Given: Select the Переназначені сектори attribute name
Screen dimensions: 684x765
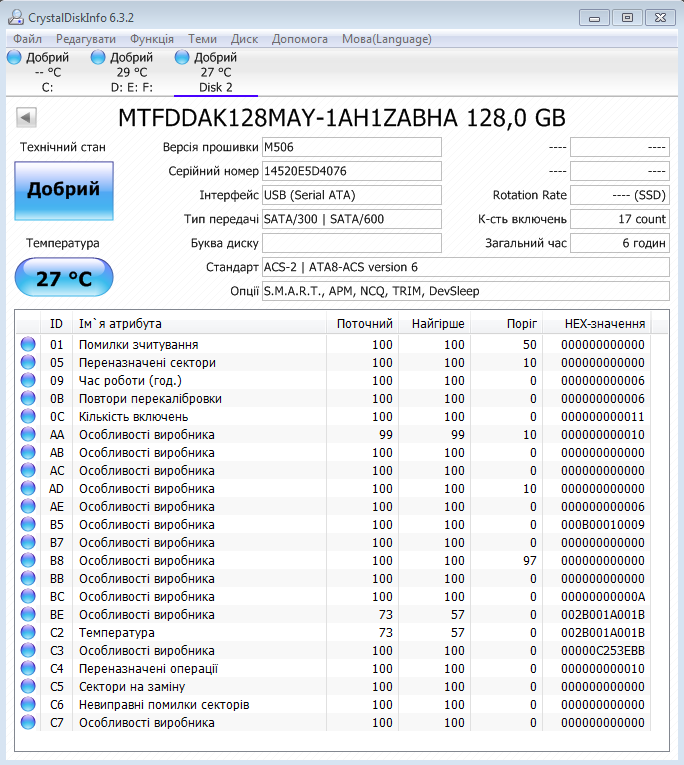Looking at the screenshot, I should pos(147,362).
